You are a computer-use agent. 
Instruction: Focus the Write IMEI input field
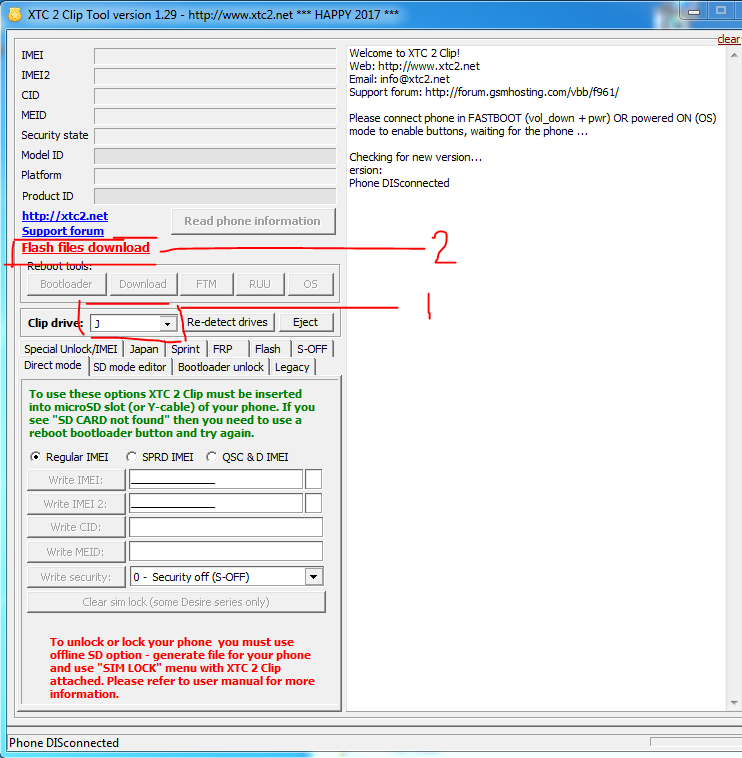point(216,479)
